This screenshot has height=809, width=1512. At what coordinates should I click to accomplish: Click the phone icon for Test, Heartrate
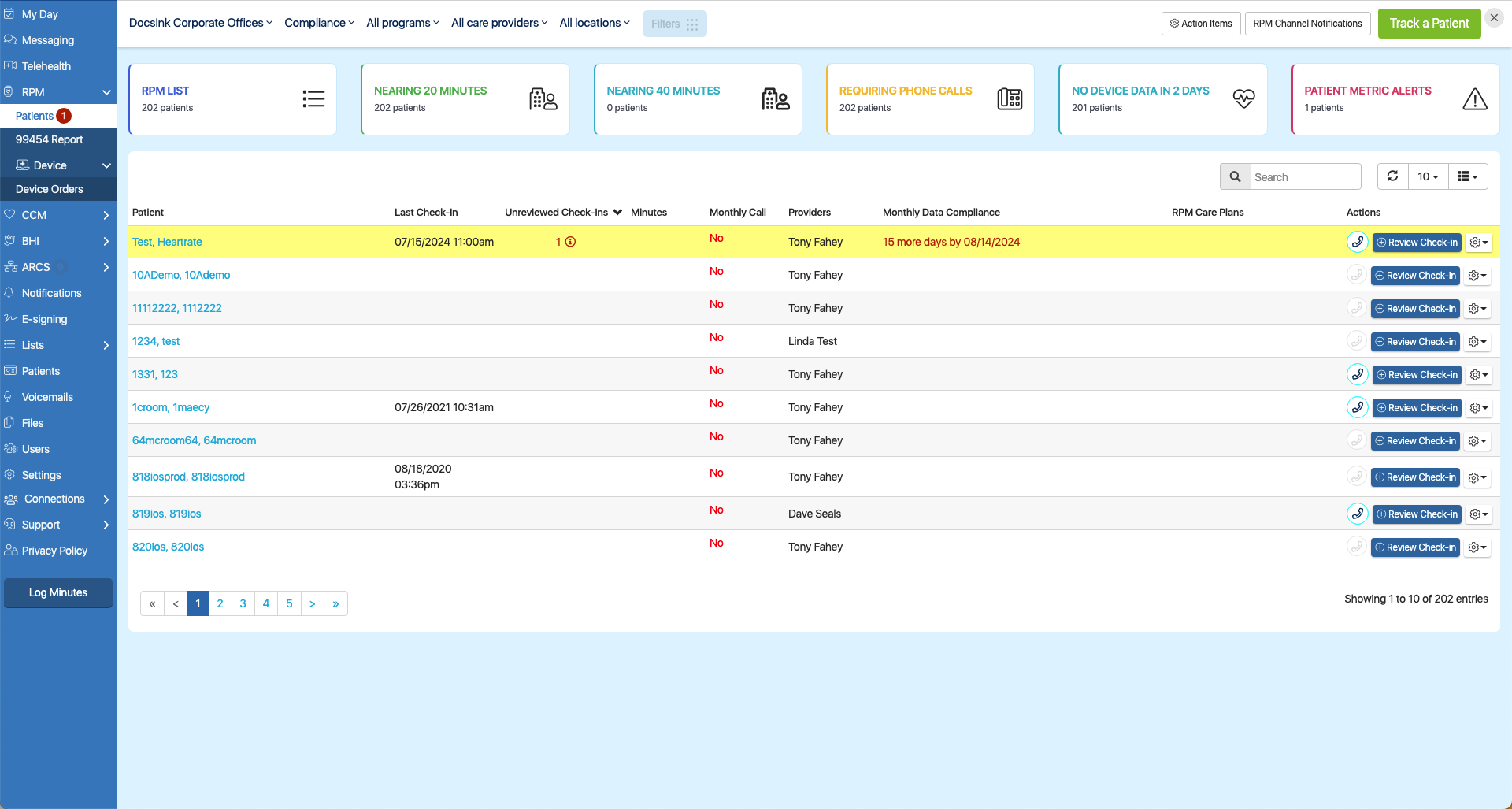(1357, 242)
